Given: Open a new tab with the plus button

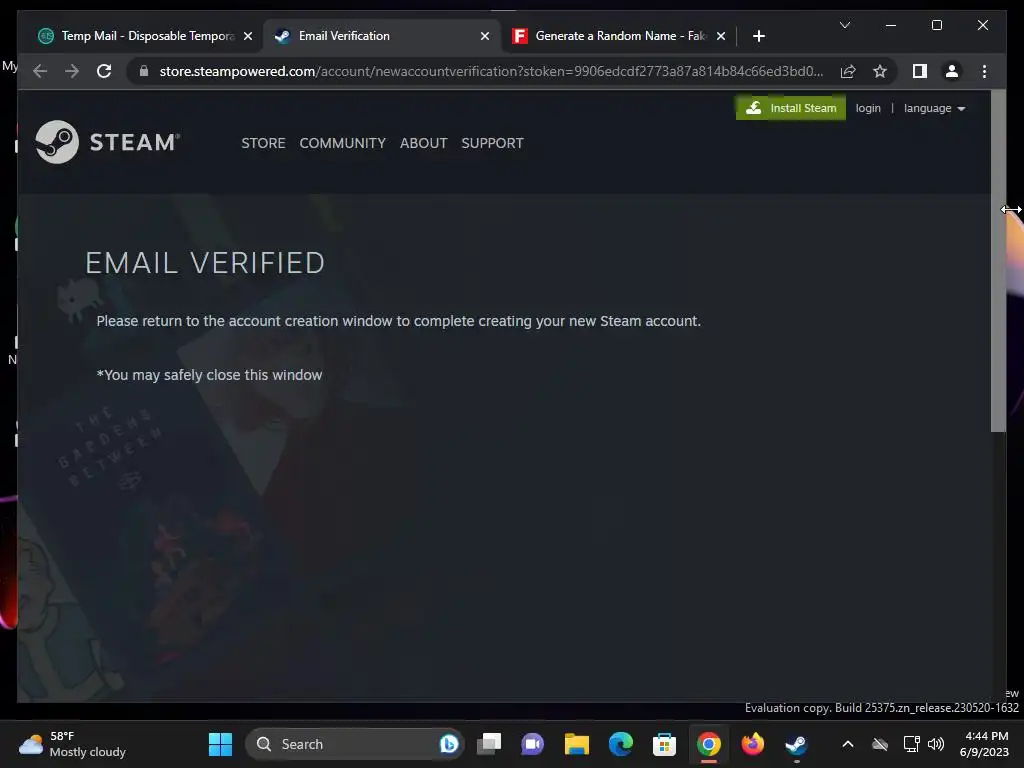Looking at the screenshot, I should pyautogui.click(x=758, y=36).
